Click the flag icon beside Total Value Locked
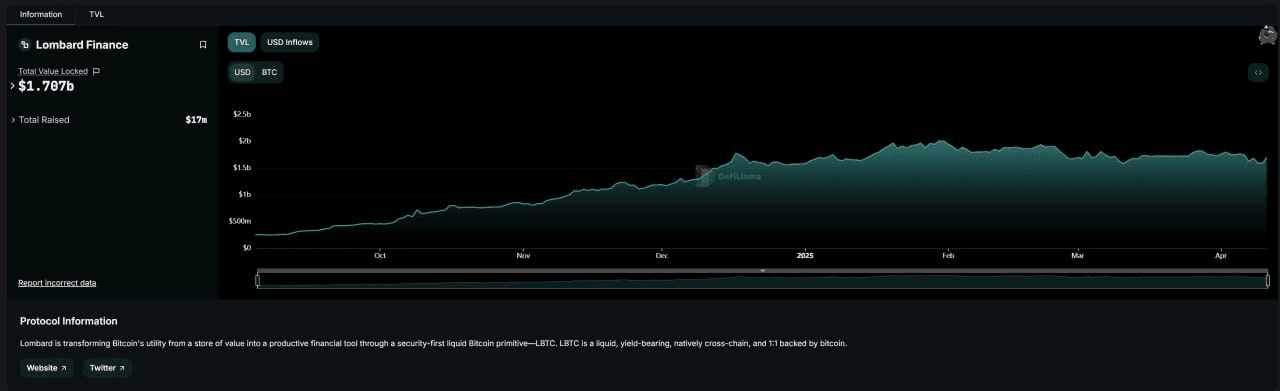The height and width of the screenshot is (391, 1280). [x=96, y=71]
